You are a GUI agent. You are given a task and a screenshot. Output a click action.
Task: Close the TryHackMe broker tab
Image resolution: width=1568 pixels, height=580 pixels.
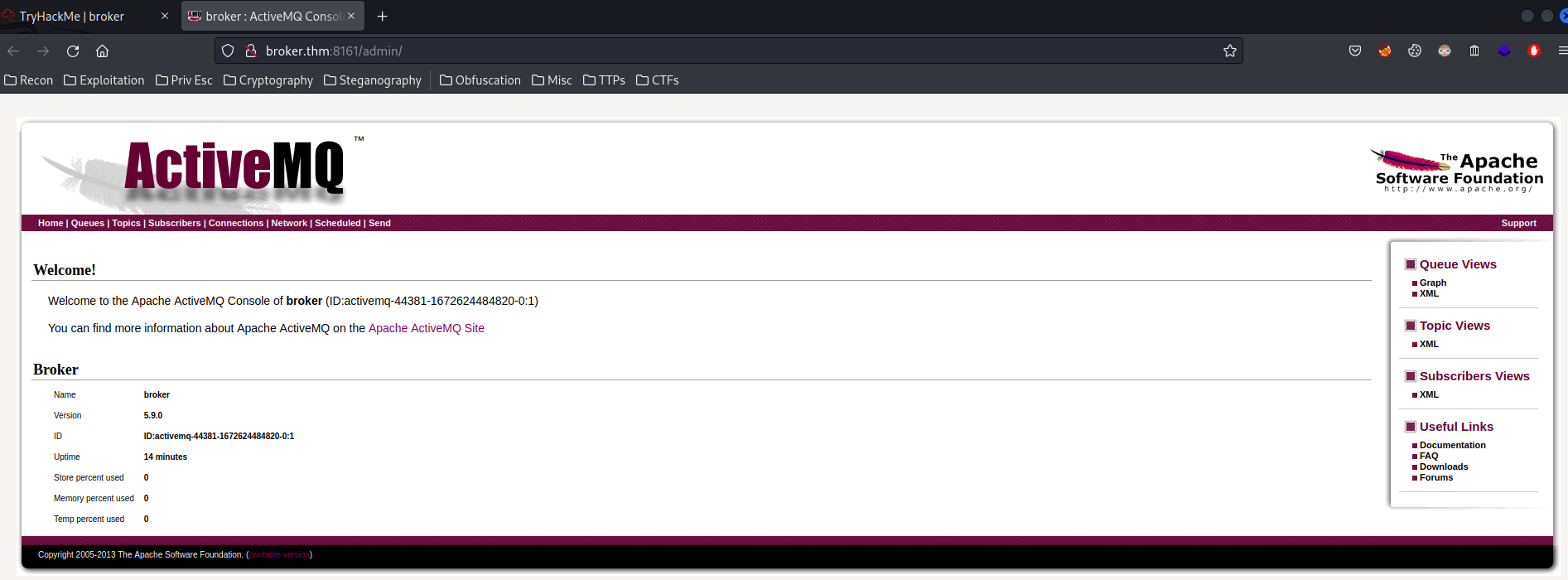coord(165,17)
